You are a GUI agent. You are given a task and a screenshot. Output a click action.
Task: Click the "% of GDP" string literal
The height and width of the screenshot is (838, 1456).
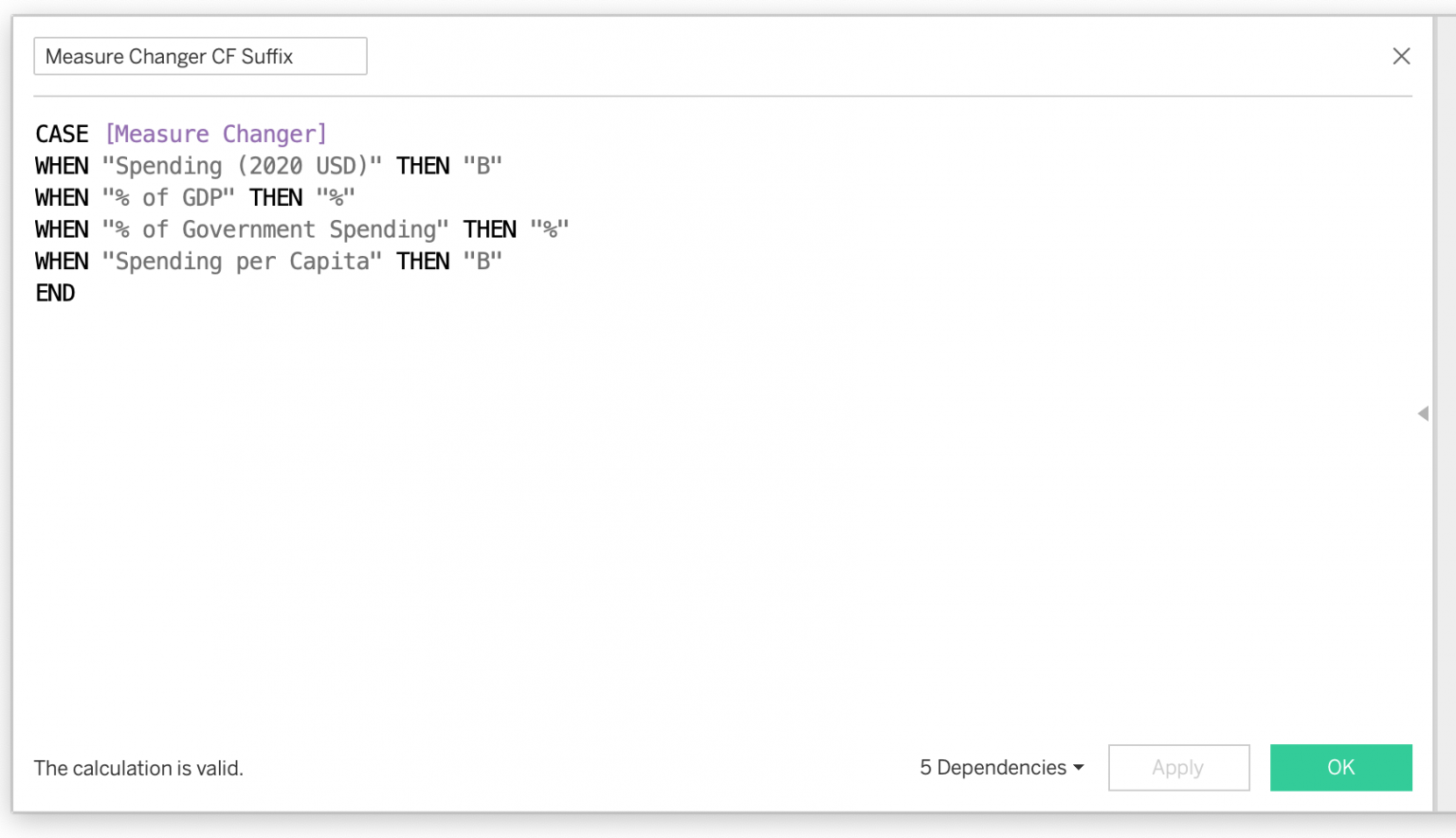pos(168,197)
